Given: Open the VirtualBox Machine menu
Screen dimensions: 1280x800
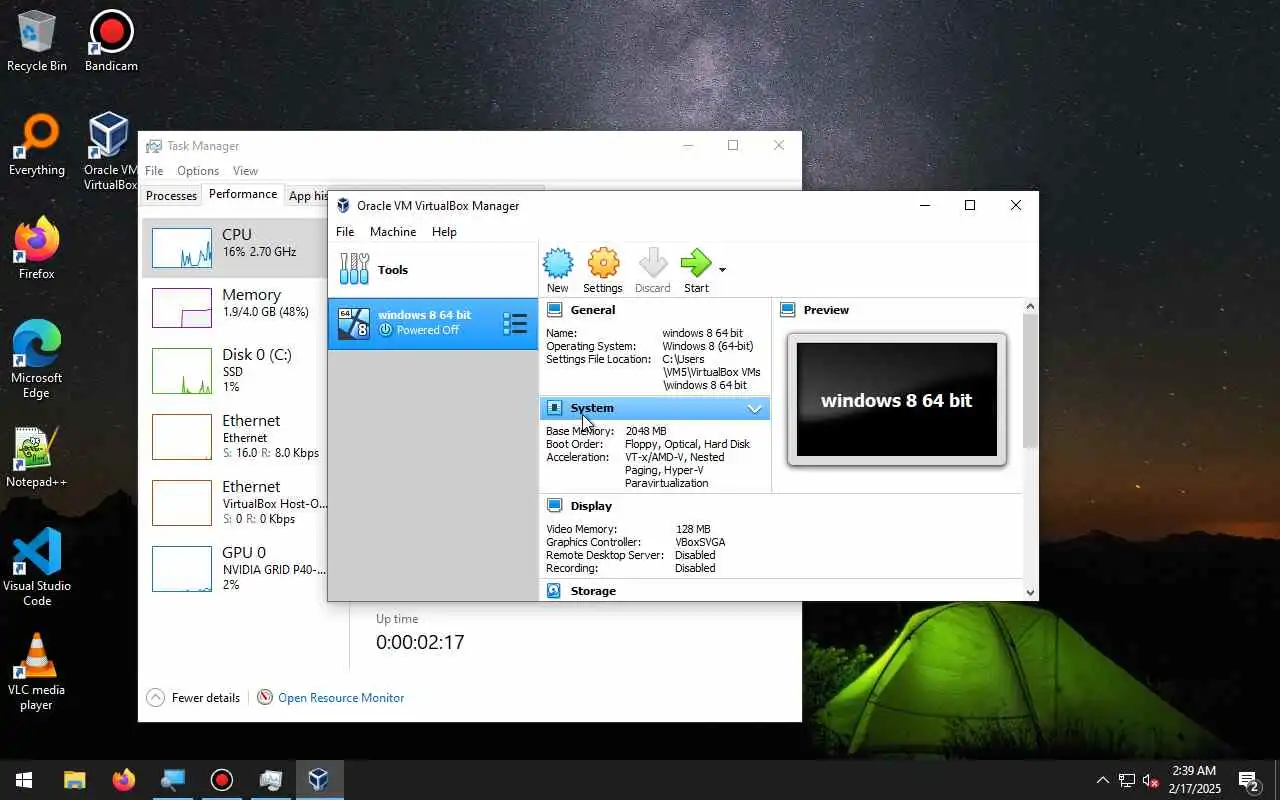Looking at the screenshot, I should (393, 231).
